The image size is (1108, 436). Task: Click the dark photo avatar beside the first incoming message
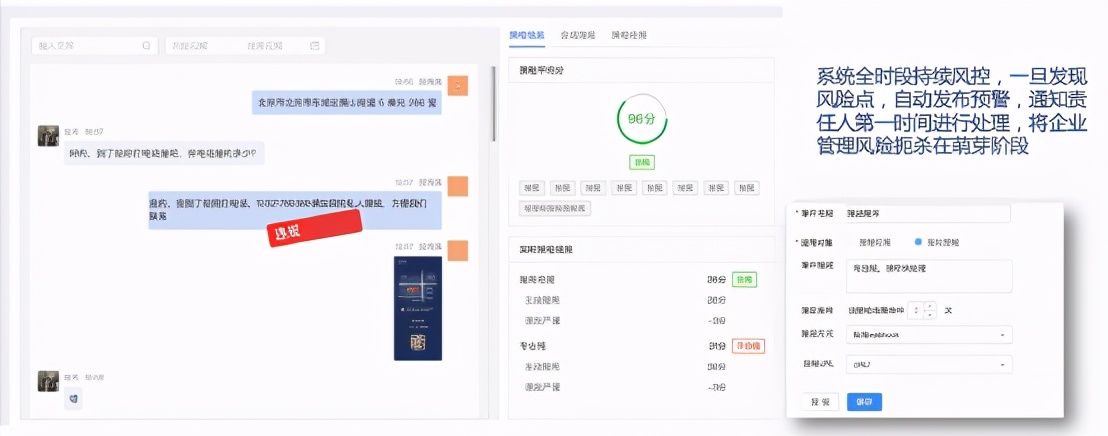(x=49, y=136)
